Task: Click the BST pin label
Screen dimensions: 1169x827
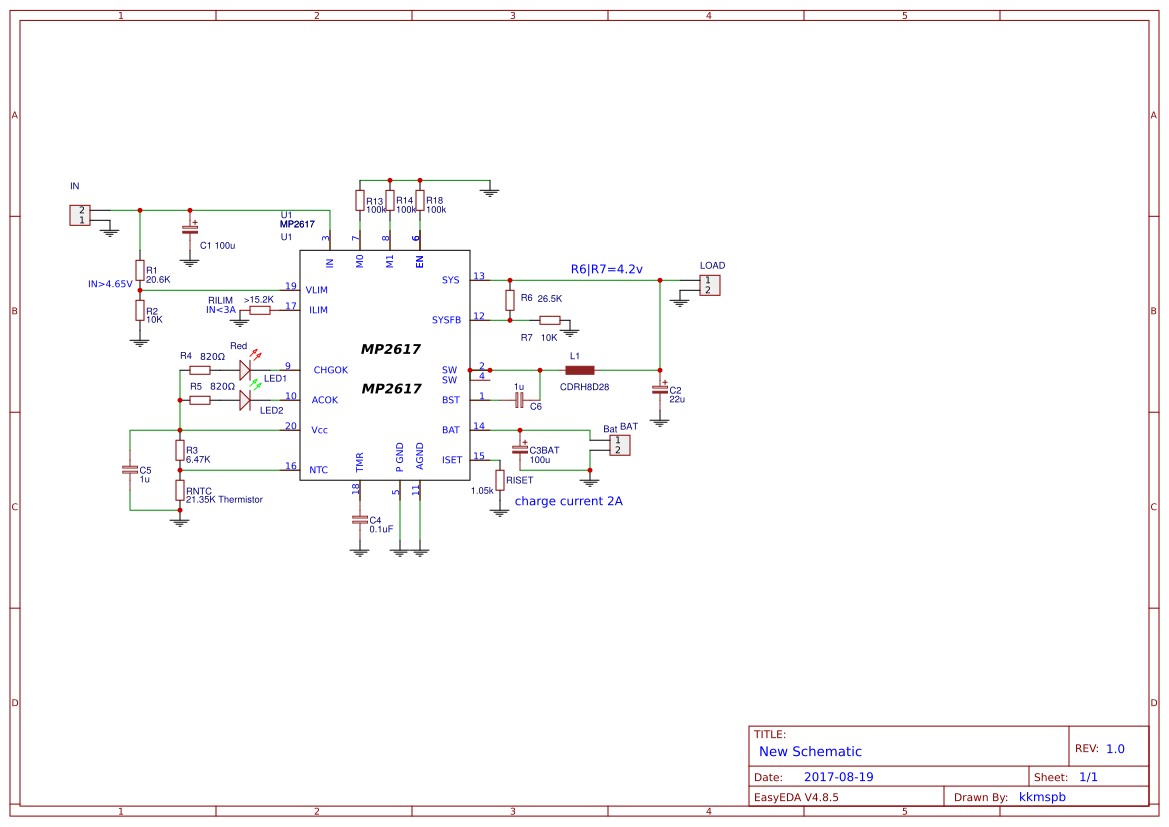Action: click(x=451, y=400)
